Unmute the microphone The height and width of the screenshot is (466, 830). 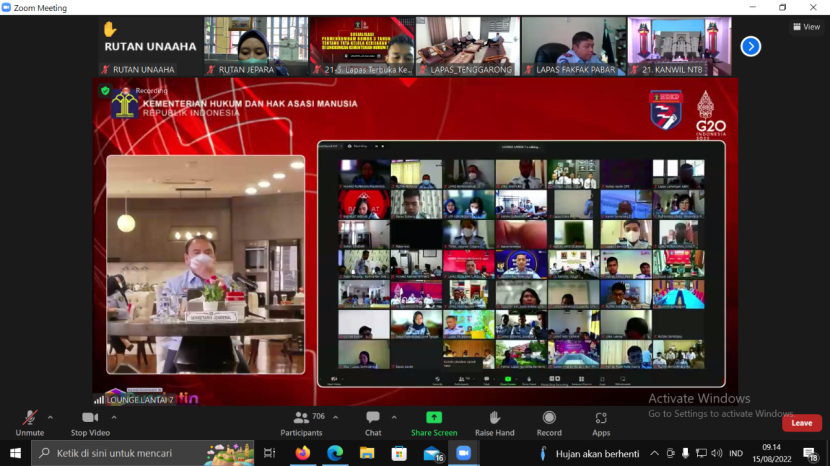click(30, 424)
